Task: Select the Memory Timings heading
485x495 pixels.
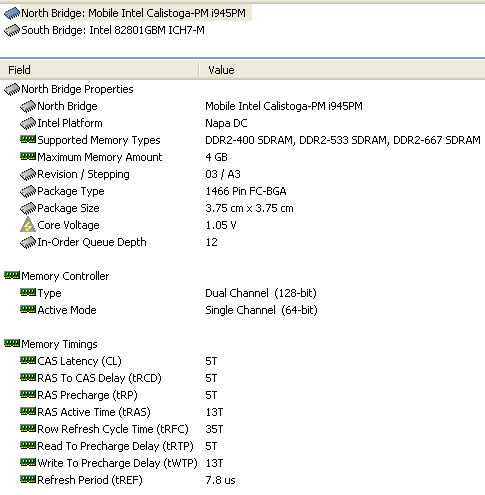Action: coord(59,344)
